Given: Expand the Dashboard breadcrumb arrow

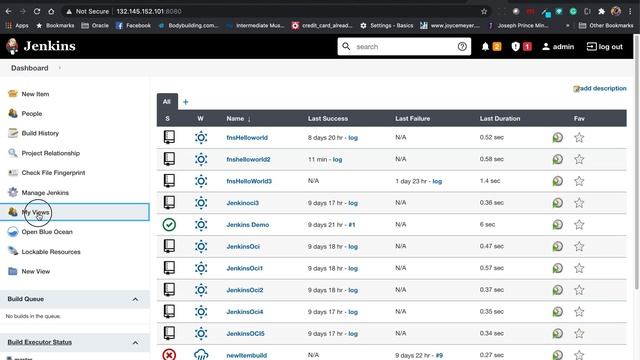Looking at the screenshot, I should (x=60, y=68).
